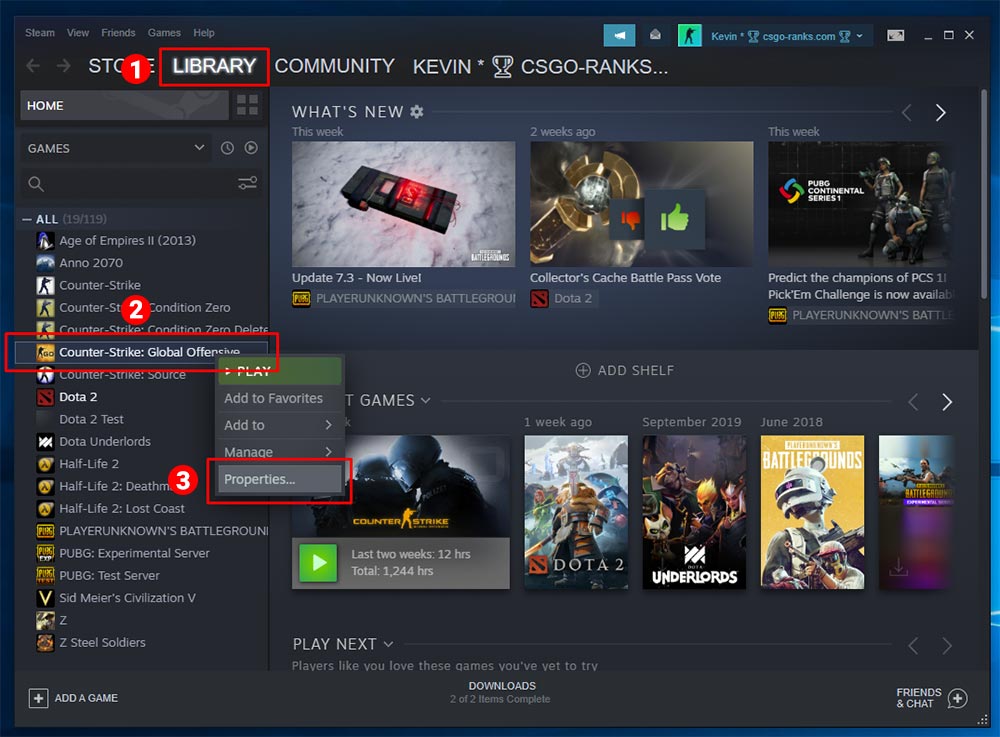
Task: Open the announcements megaphone icon
Action: click(x=619, y=36)
